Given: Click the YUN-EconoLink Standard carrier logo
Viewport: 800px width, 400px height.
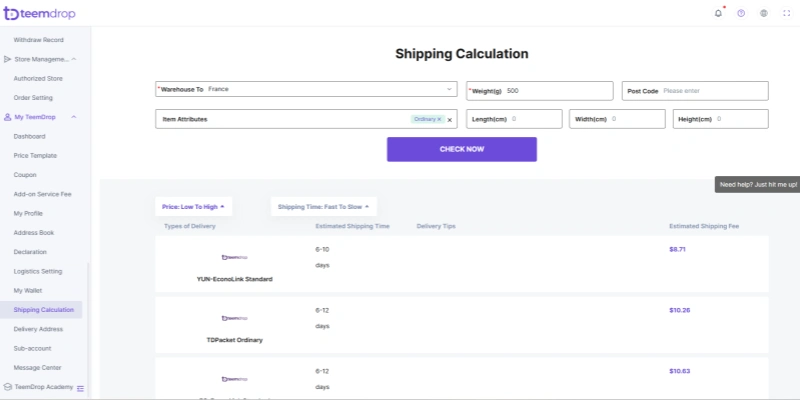Looking at the screenshot, I should click(x=235, y=257).
